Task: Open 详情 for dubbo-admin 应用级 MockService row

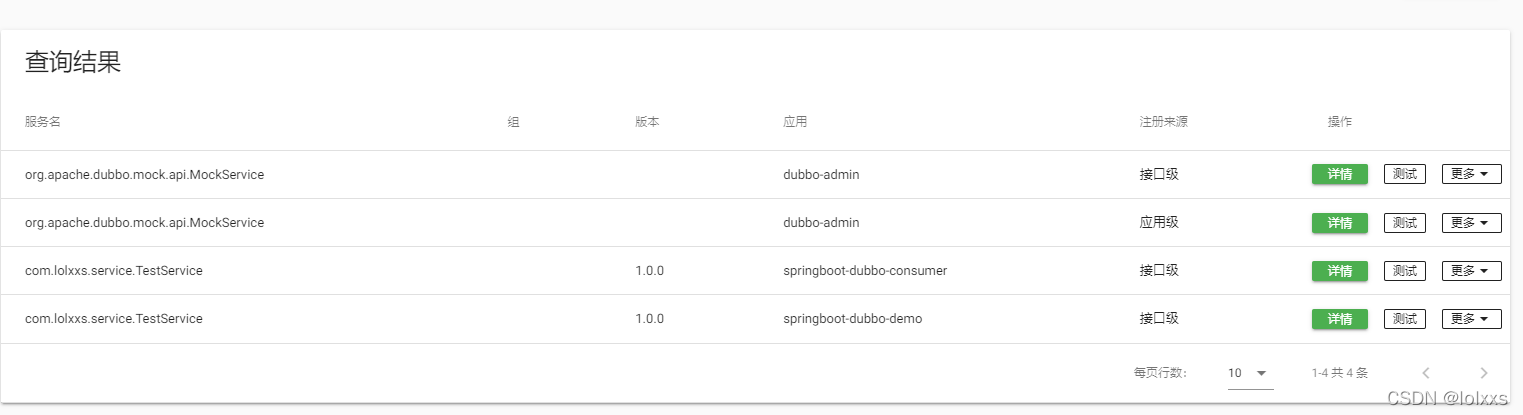Action: point(1339,223)
